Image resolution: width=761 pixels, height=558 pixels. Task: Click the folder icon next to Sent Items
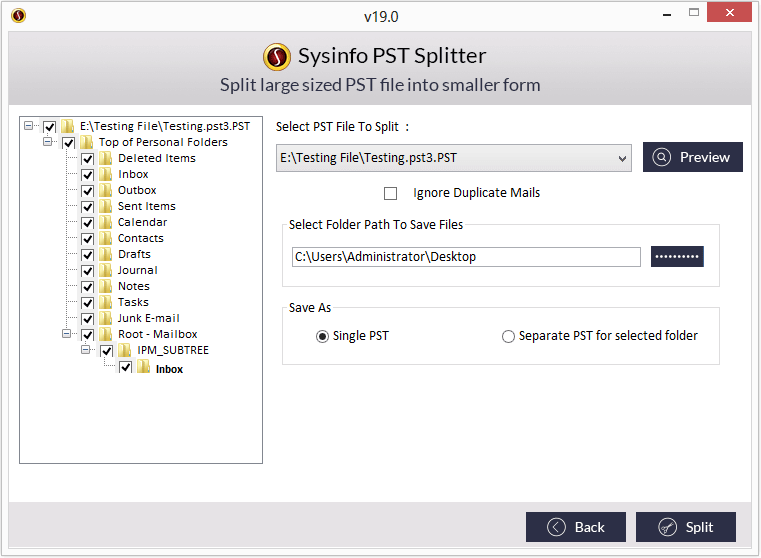[105, 206]
